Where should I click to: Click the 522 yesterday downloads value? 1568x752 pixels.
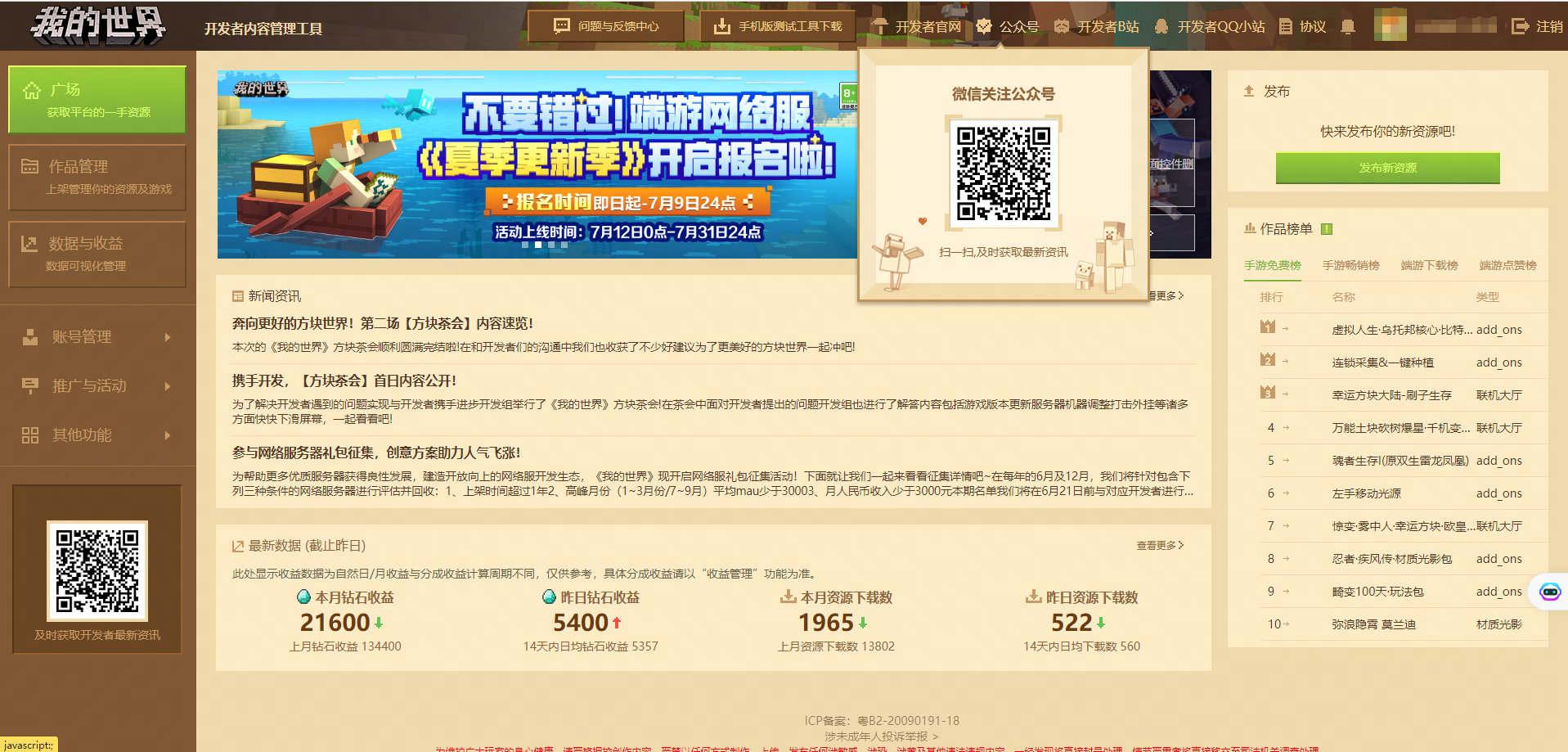1072,623
